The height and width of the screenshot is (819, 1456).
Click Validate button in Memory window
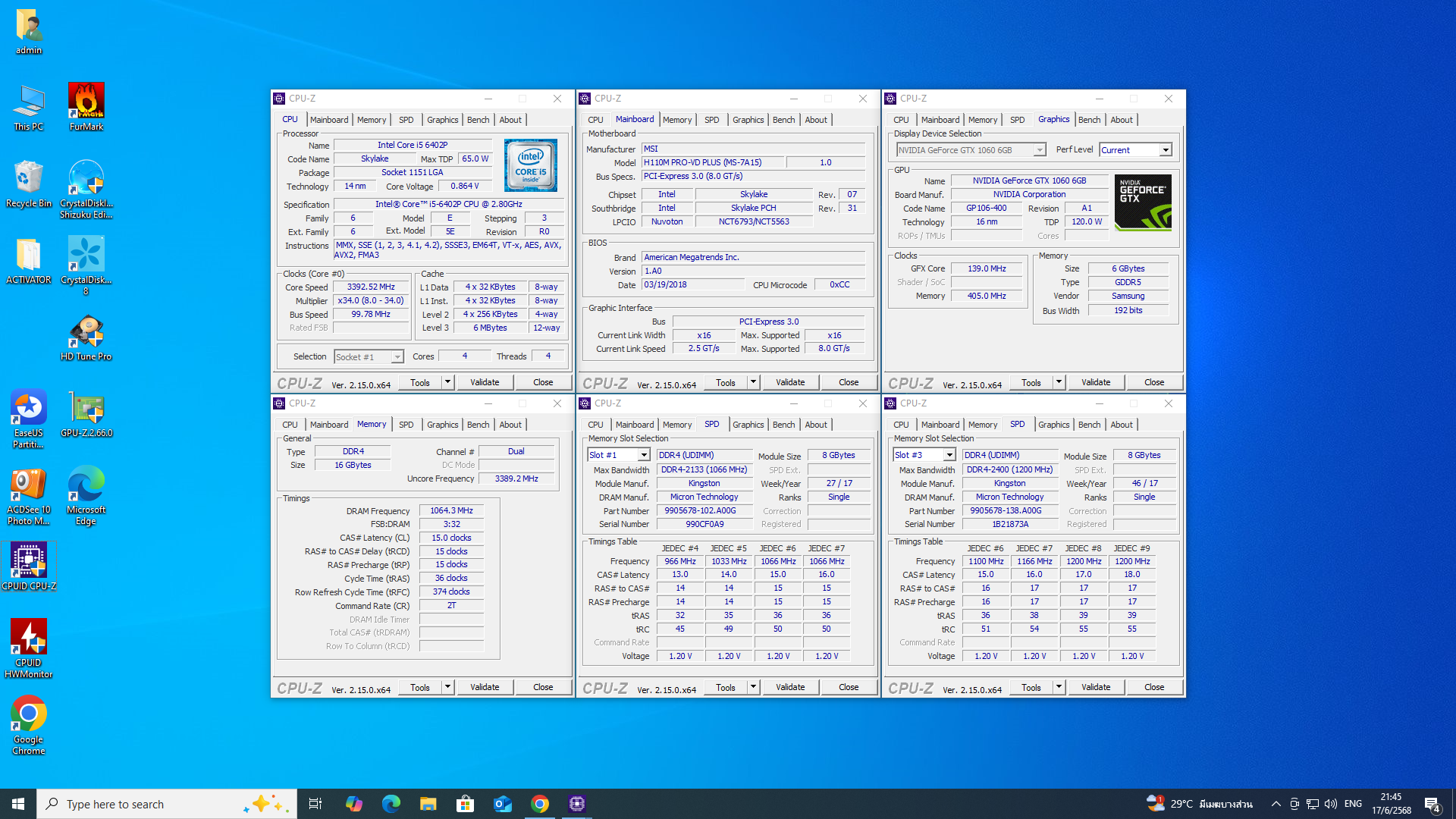485,687
